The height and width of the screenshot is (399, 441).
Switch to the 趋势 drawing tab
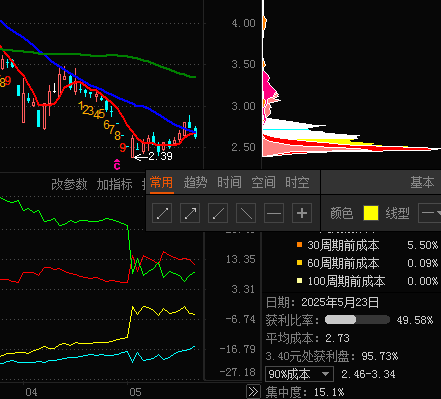[x=195, y=182]
